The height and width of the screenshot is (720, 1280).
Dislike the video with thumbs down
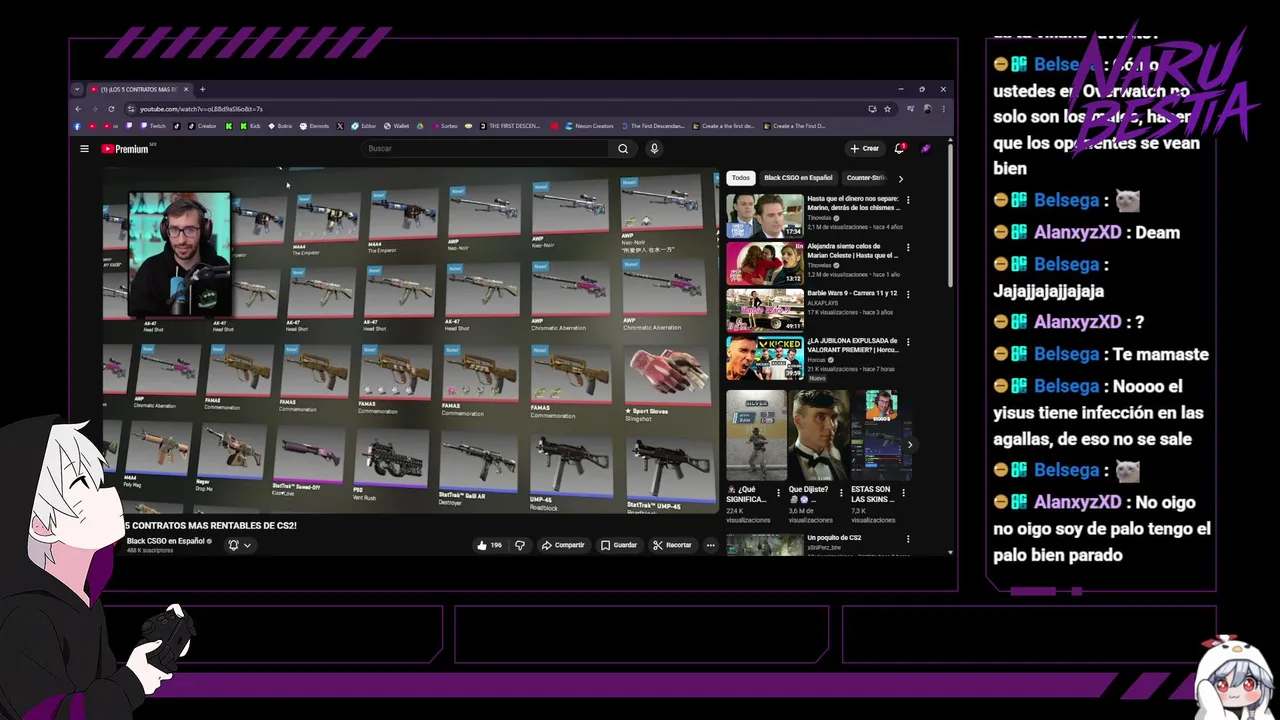pyautogui.click(x=520, y=545)
